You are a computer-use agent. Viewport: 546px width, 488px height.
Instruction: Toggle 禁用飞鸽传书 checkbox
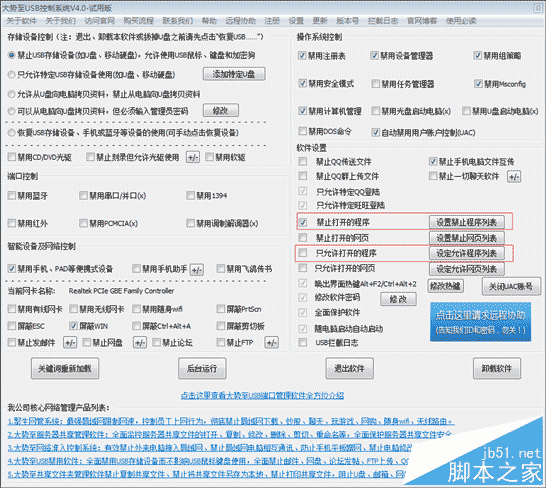click(221, 269)
